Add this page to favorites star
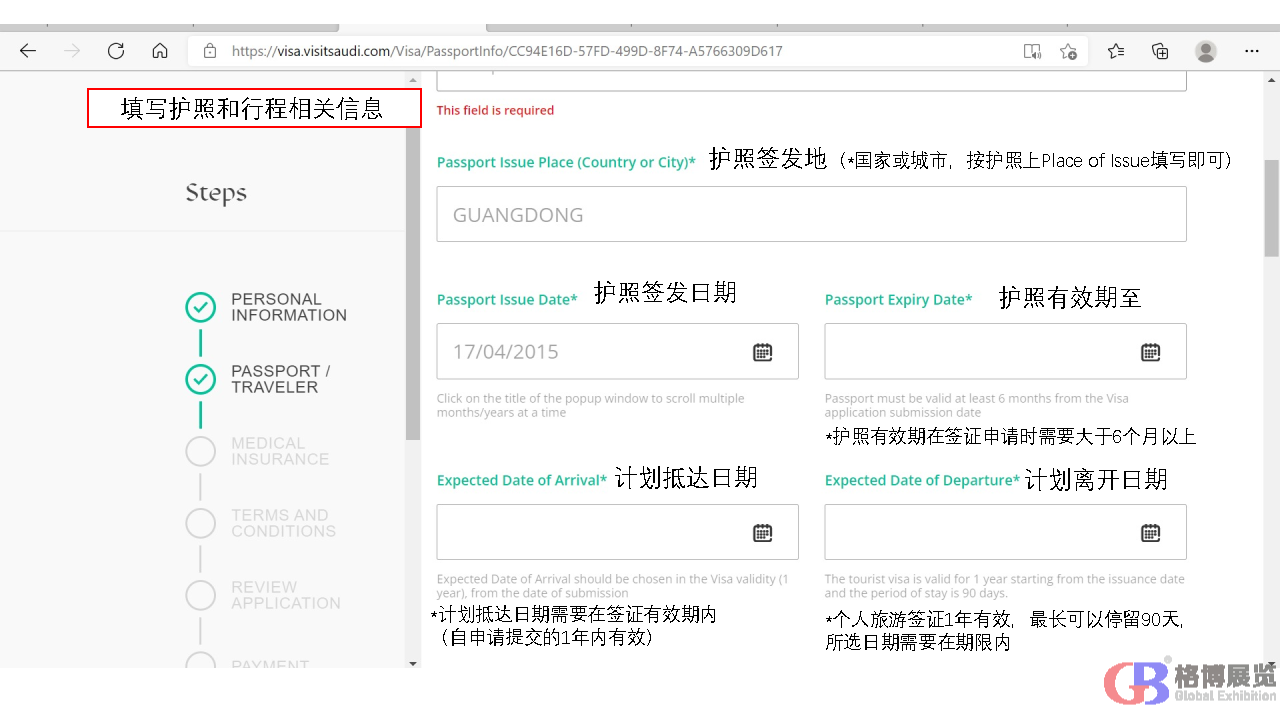This screenshot has width=1280, height=720. (1068, 51)
